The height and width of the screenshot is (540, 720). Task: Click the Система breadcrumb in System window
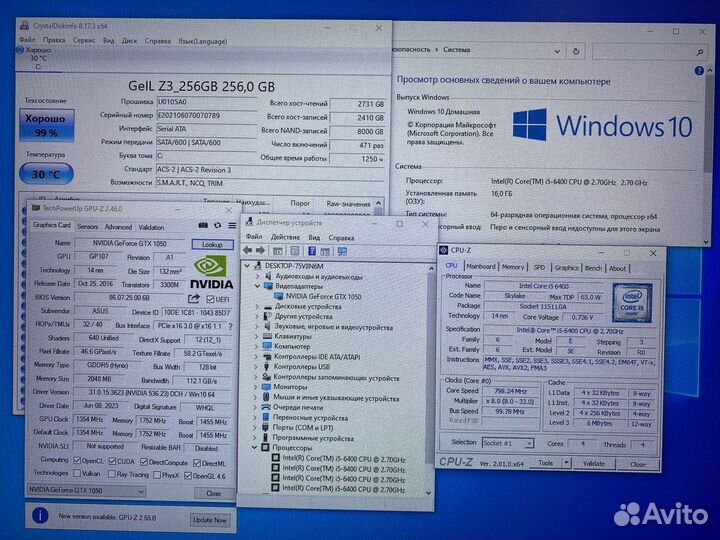point(456,50)
